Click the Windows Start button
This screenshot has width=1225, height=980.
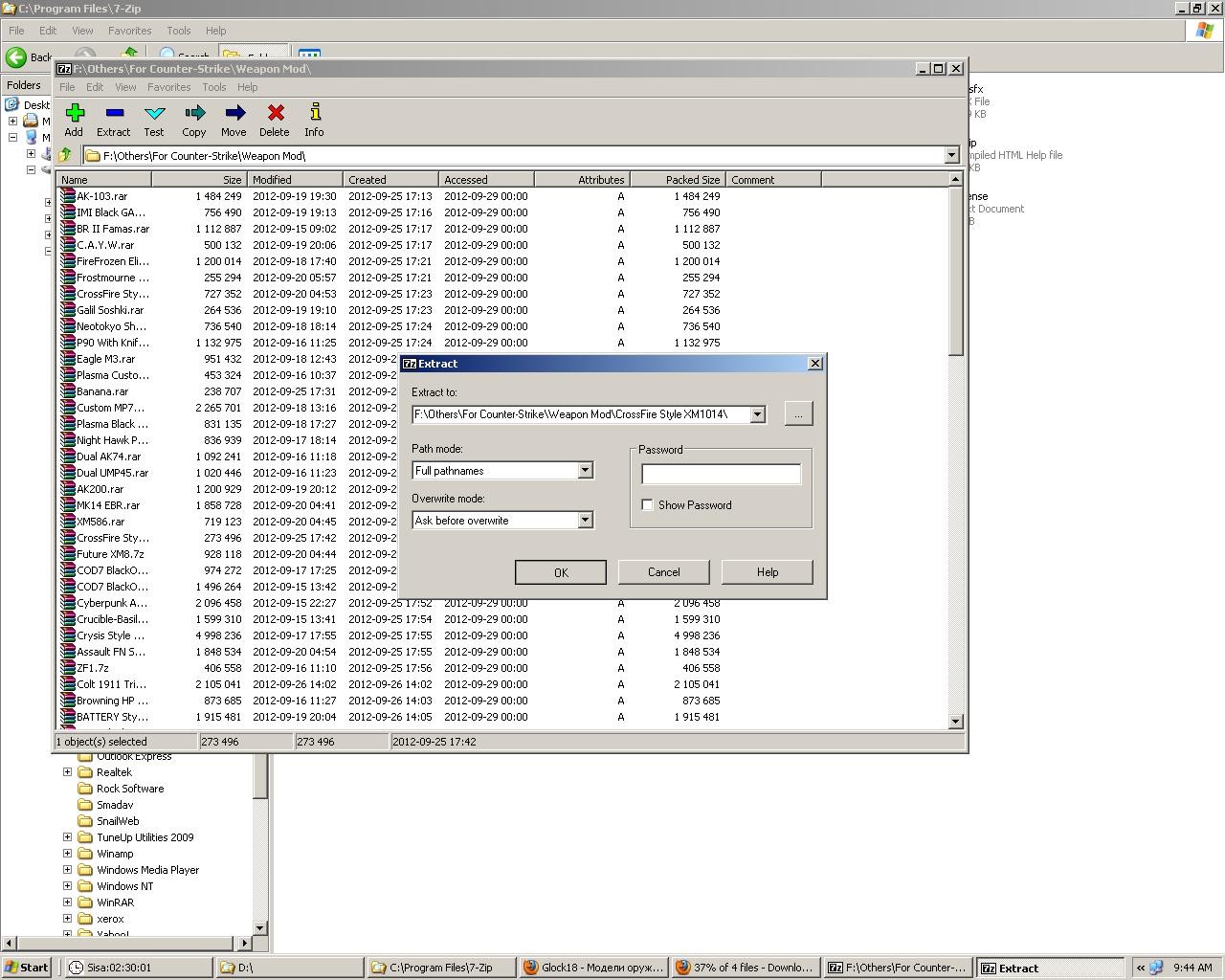coord(27,968)
